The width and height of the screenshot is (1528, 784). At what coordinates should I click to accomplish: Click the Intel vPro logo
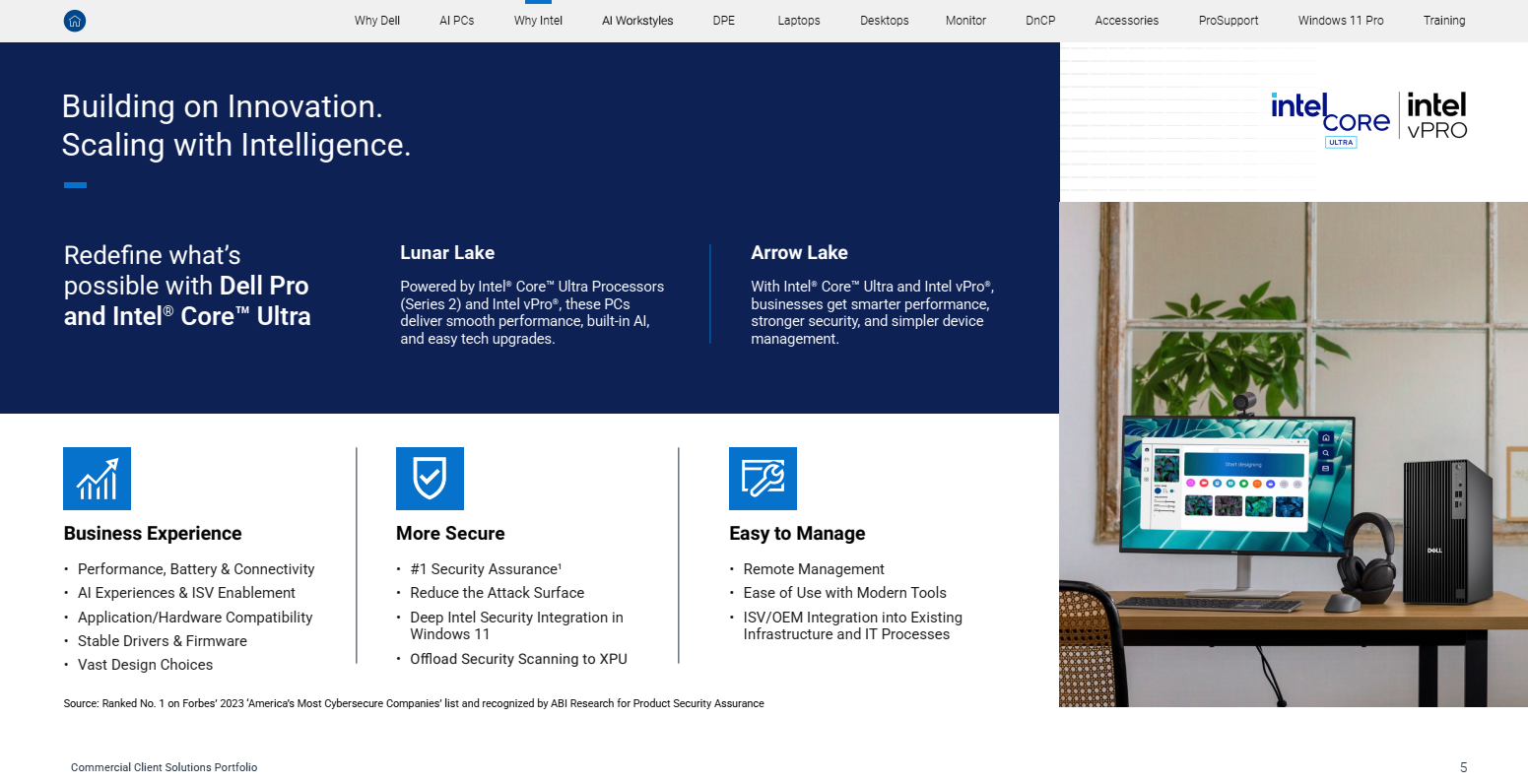pyautogui.click(x=1436, y=116)
